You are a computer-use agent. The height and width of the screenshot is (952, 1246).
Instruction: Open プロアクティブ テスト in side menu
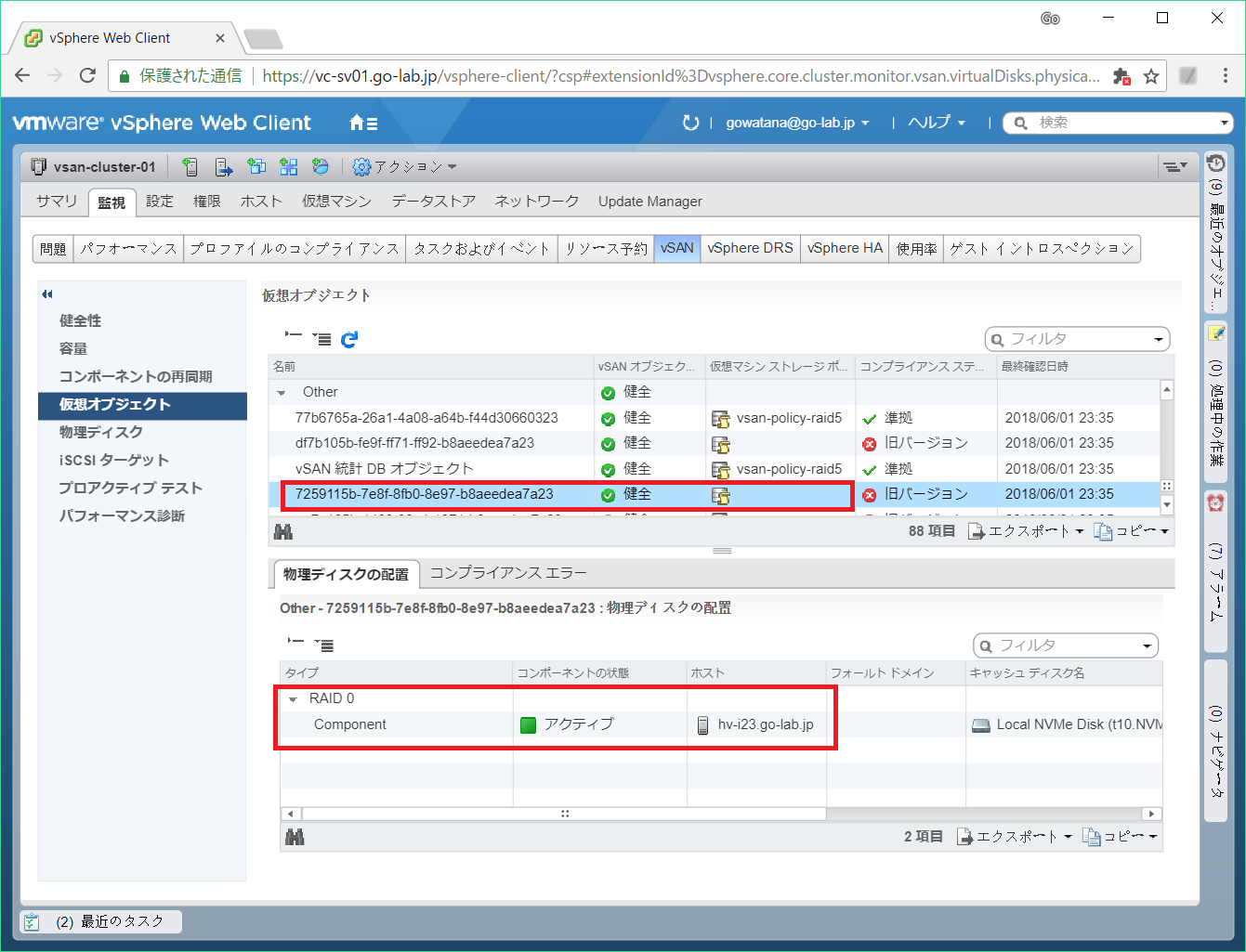[x=130, y=489]
